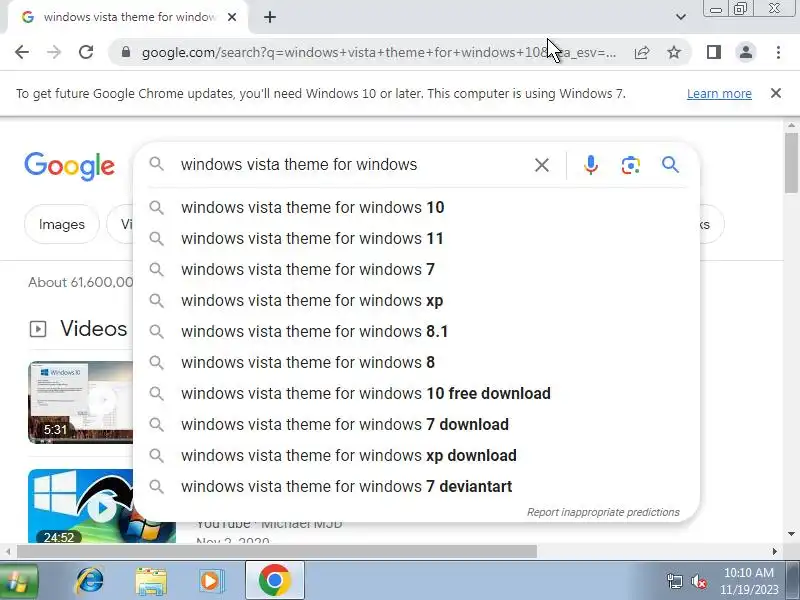The width and height of the screenshot is (800, 600).
Task: Bookmark this page with the star icon
Action: click(x=674, y=52)
